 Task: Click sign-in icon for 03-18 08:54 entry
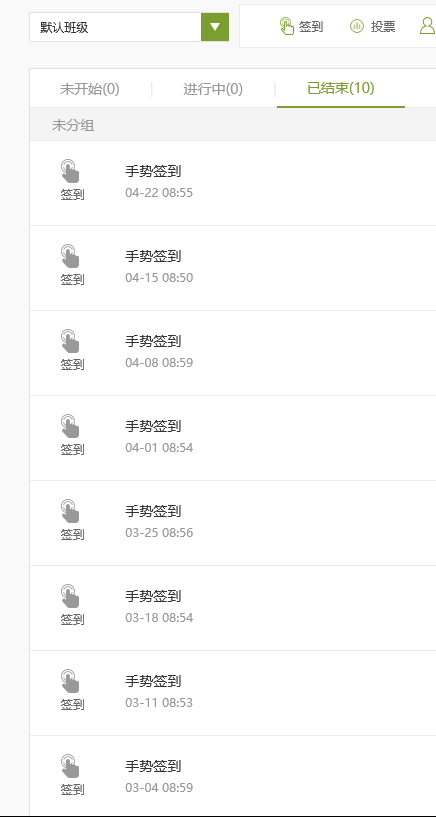click(x=70, y=596)
